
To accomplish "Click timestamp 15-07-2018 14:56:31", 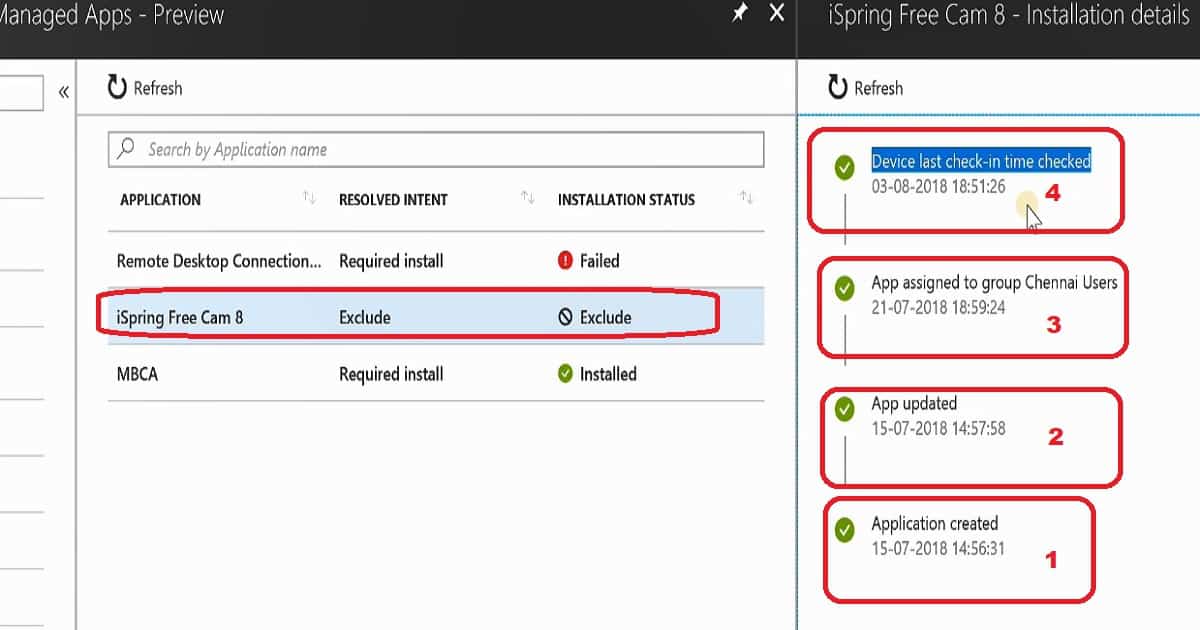I will click(938, 548).
